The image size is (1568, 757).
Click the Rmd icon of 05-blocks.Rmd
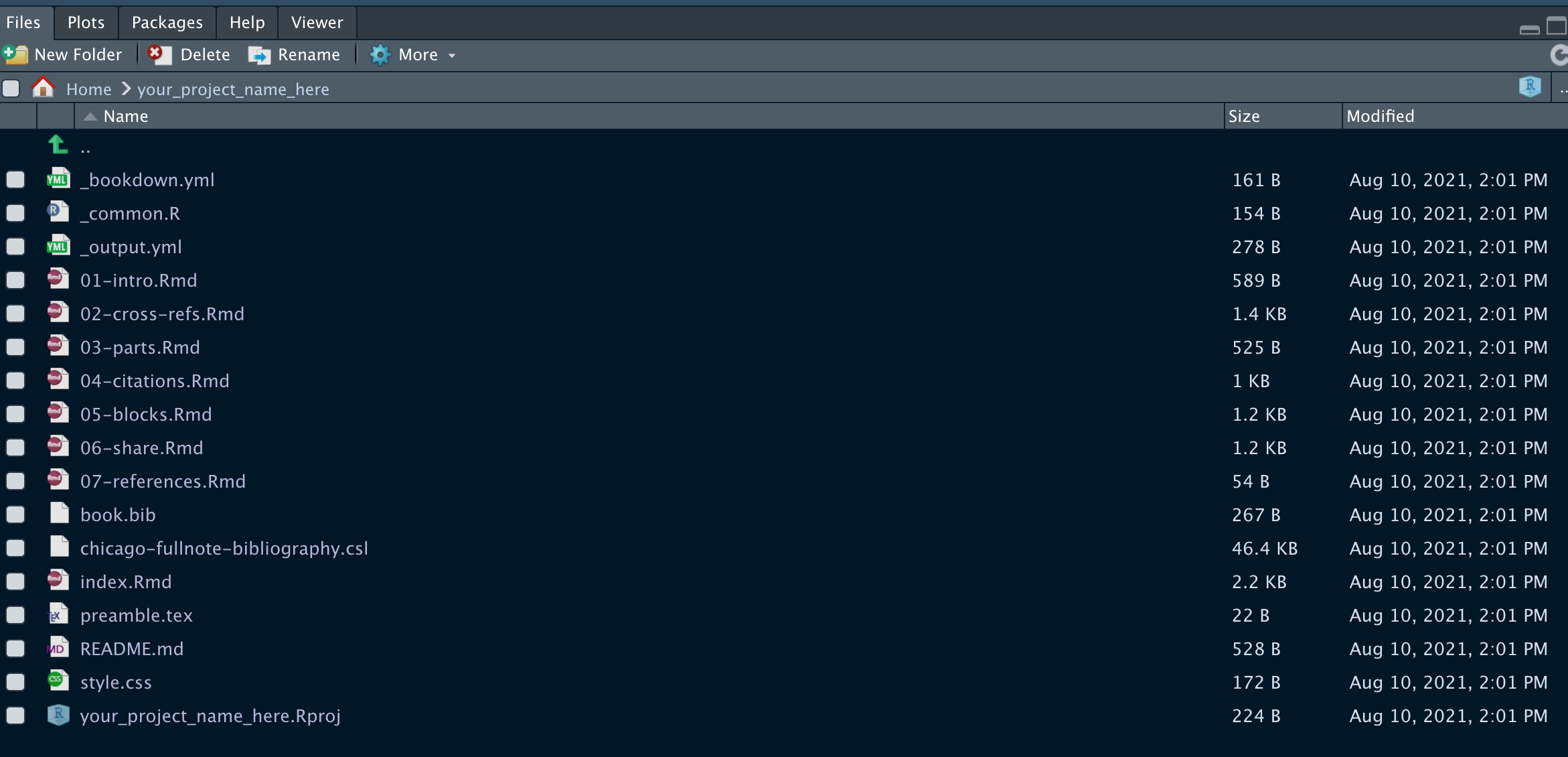click(x=58, y=413)
